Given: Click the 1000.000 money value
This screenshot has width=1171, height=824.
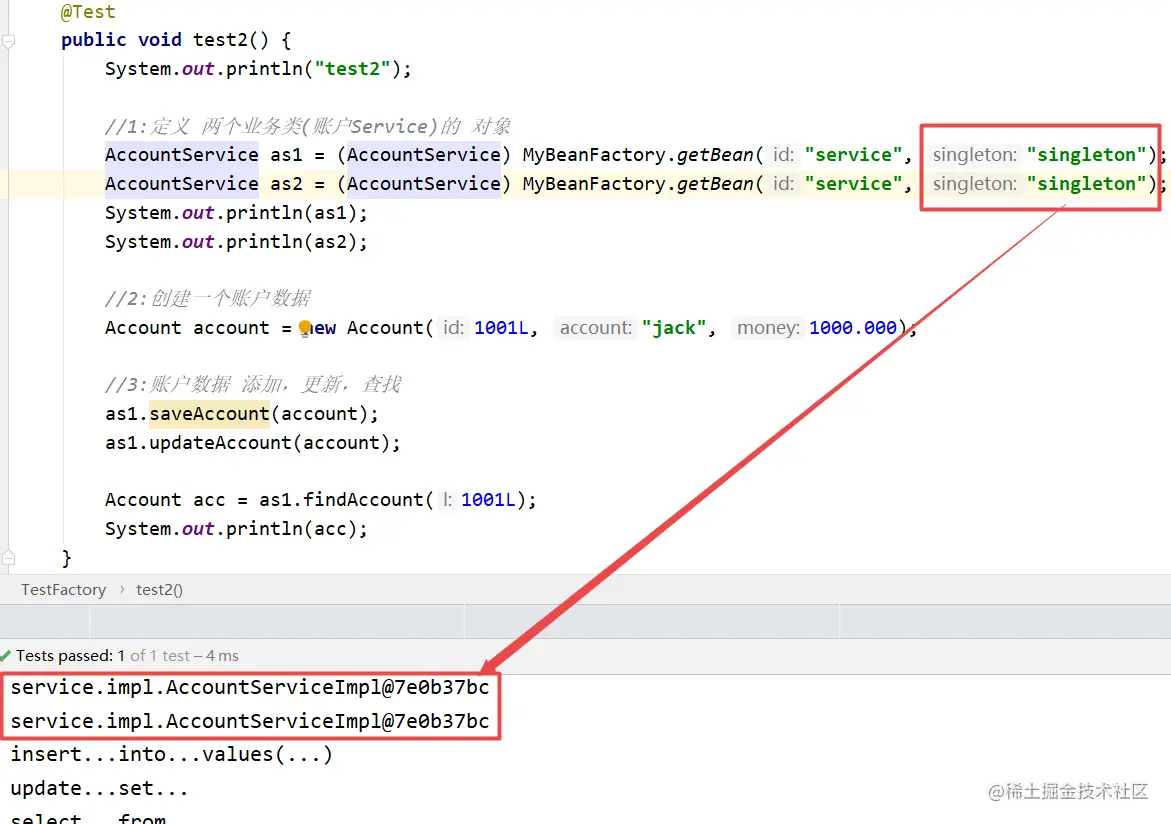Looking at the screenshot, I should pos(853,328).
